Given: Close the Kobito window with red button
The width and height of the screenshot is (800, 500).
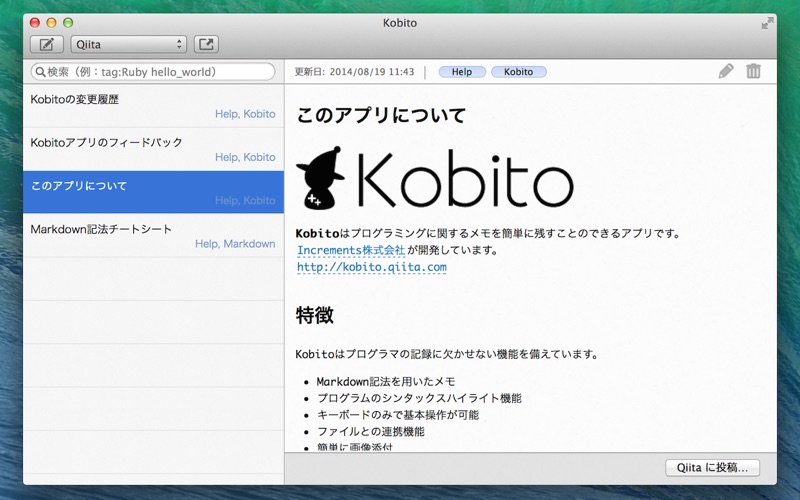Looking at the screenshot, I should point(35,22).
